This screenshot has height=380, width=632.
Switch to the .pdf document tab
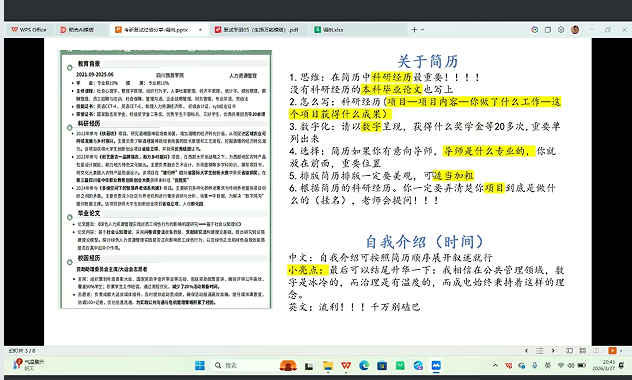256,30
